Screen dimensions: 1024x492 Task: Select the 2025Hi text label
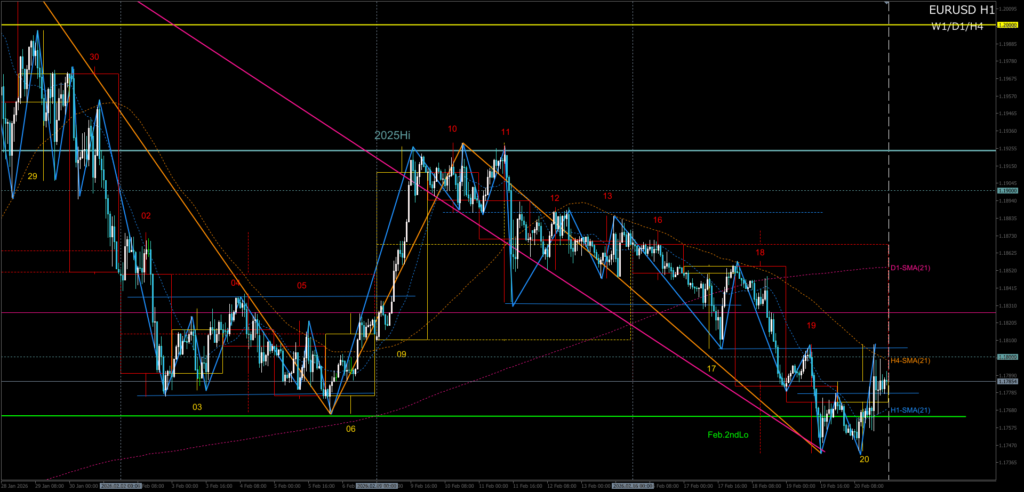393,134
